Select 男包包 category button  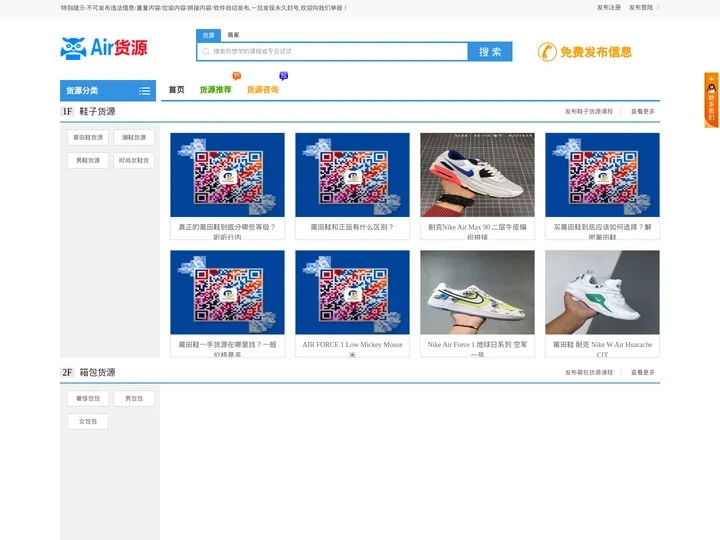[134, 399]
